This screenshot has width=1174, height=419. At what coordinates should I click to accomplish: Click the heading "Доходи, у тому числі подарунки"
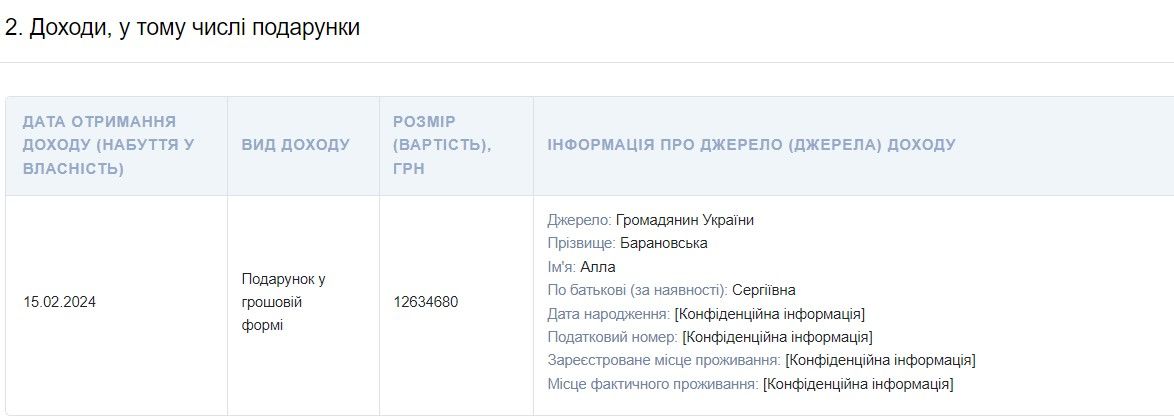tap(182, 28)
